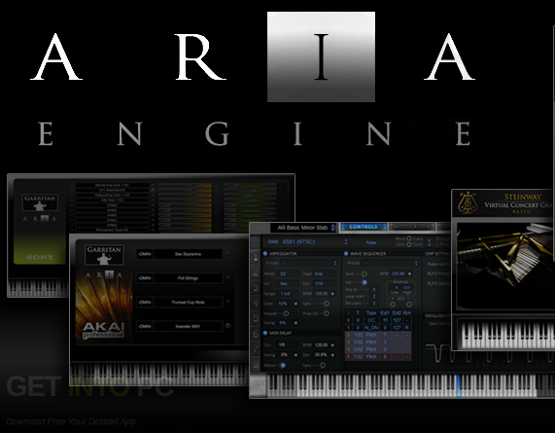Adjust the first orange mixer slider in Sony window

(185, 185)
